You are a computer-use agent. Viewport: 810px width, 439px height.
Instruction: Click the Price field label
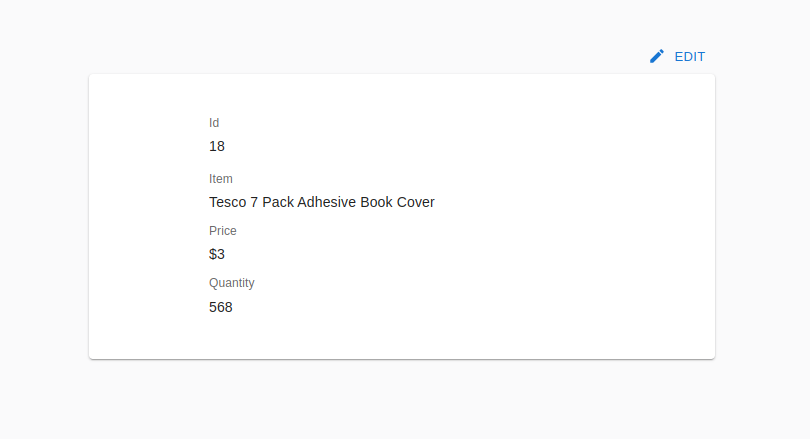(223, 231)
